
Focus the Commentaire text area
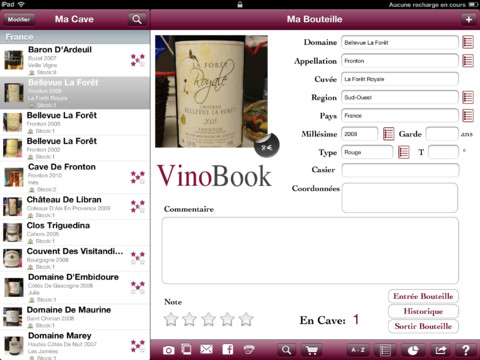[310, 251]
